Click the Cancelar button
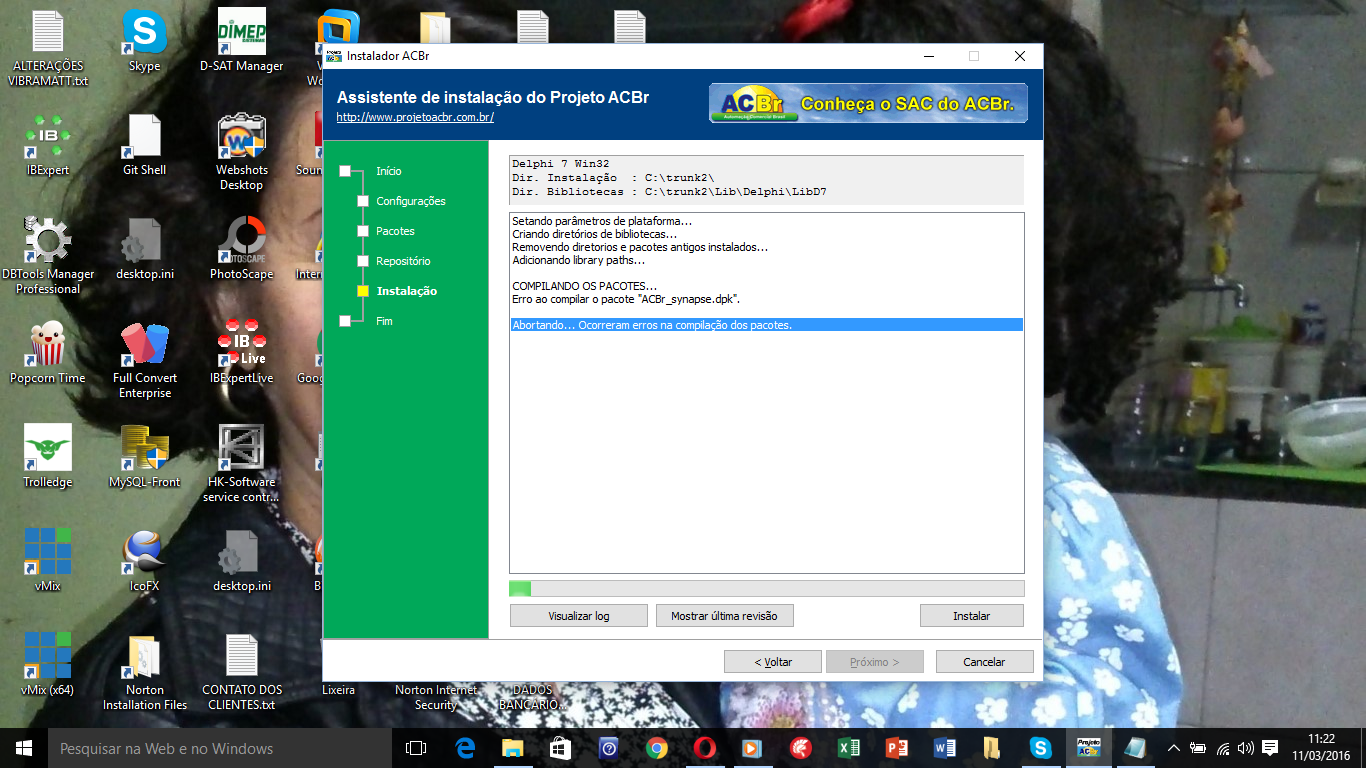Image resolution: width=1366 pixels, height=768 pixels. [984, 662]
